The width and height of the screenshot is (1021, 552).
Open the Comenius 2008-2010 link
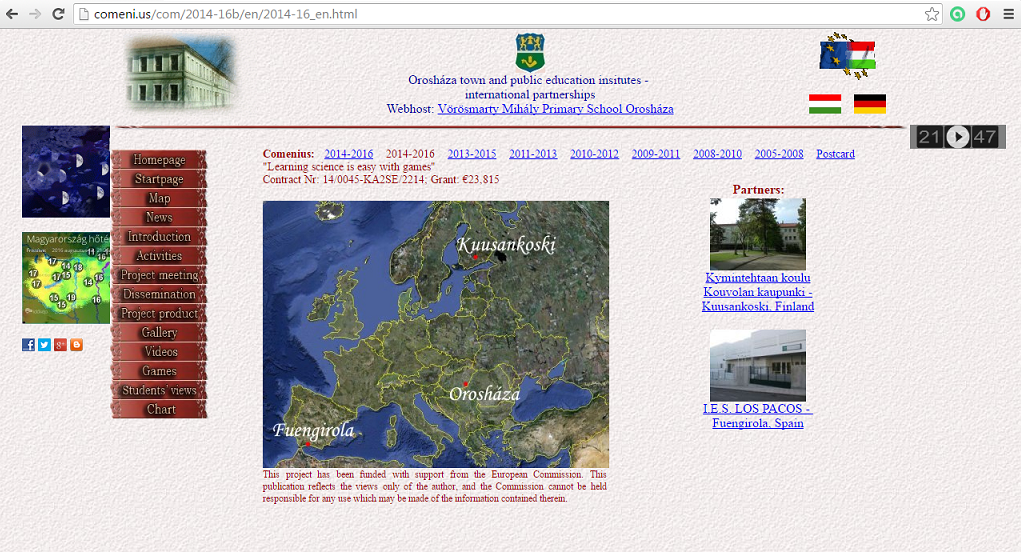(x=717, y=154)
